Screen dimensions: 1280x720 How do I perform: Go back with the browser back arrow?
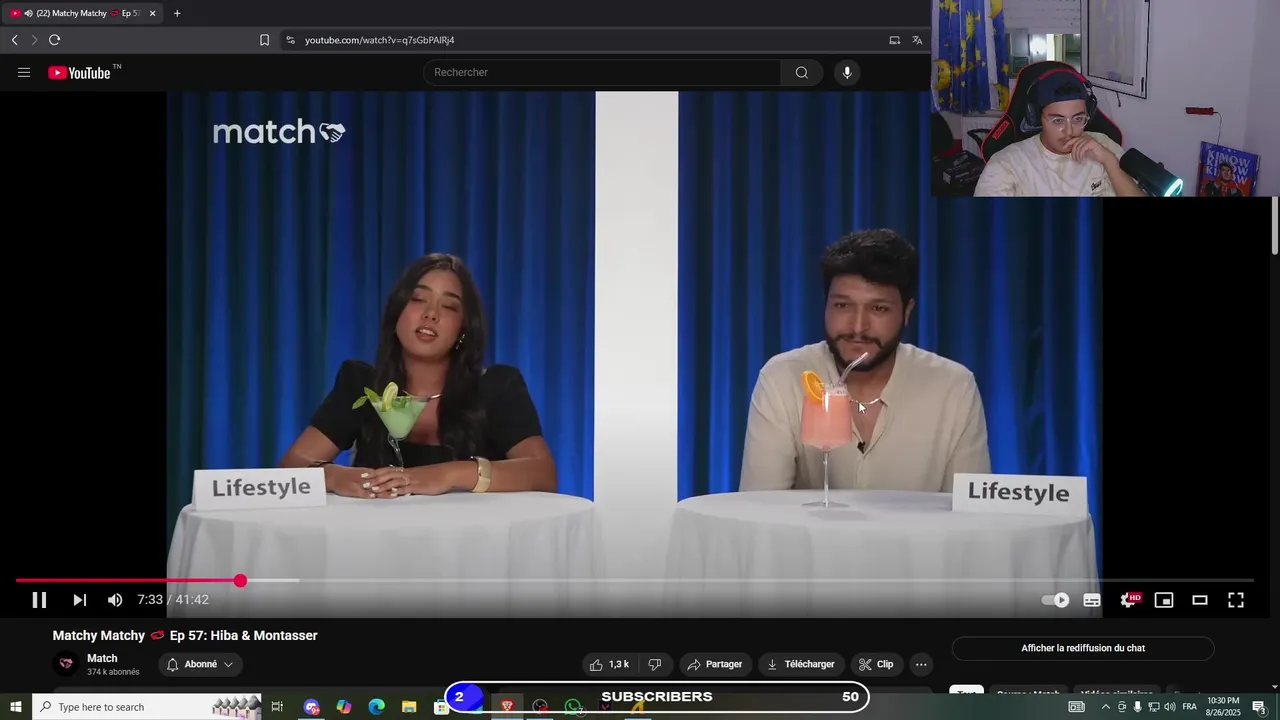click(15, 40)
